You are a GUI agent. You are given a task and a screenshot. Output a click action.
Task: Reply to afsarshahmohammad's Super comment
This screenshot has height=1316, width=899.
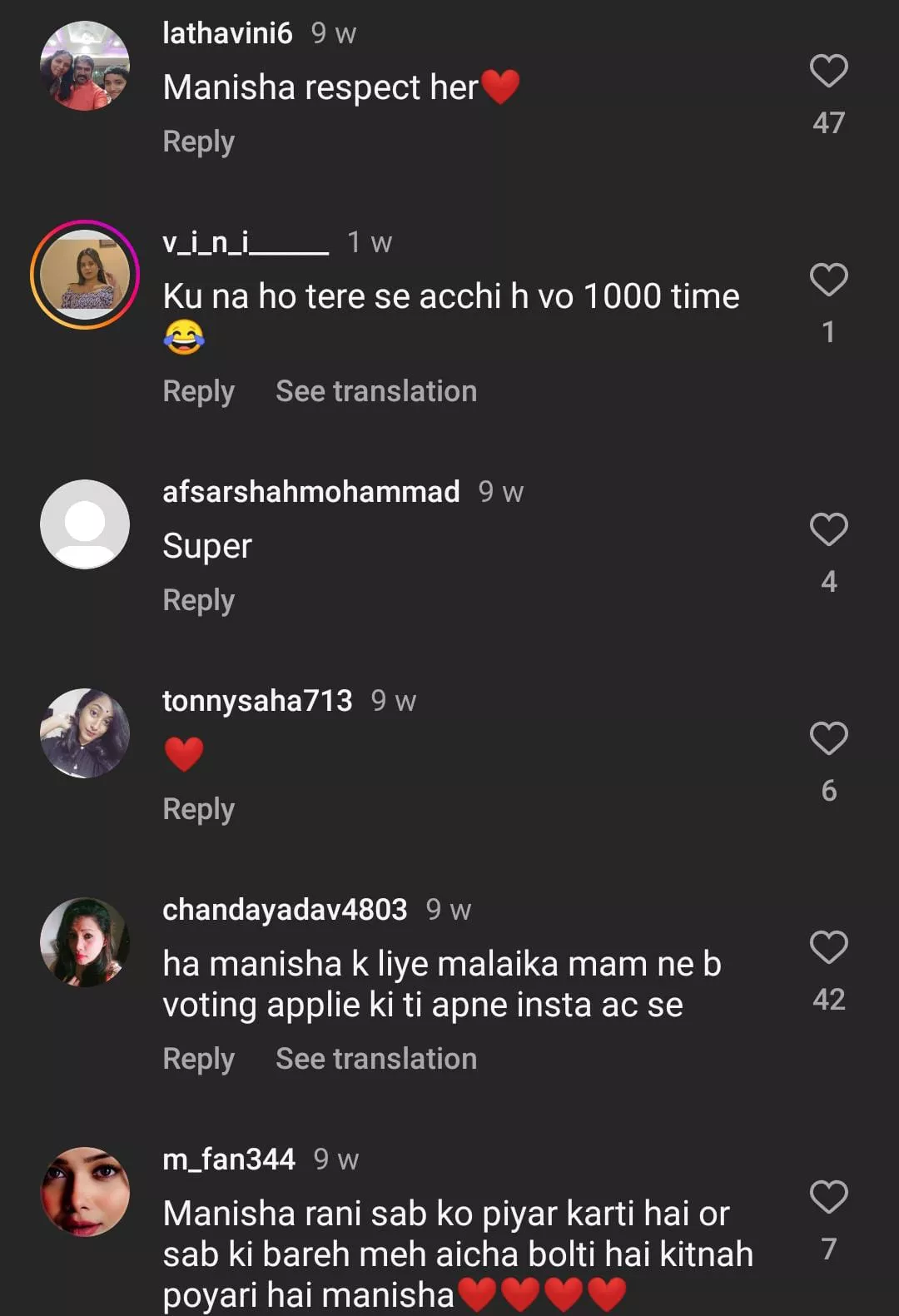[x=198, y=600]
